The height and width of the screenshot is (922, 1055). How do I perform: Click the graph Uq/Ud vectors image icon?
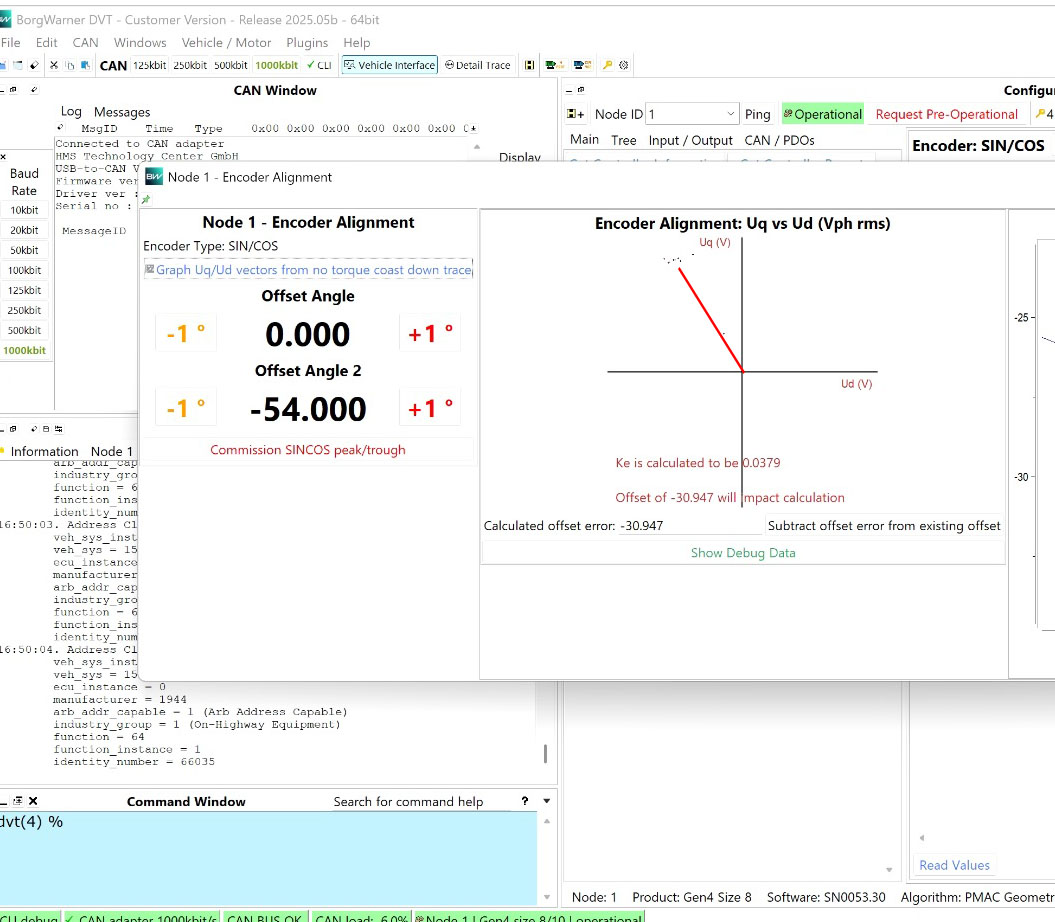click(x=150, y=269)
